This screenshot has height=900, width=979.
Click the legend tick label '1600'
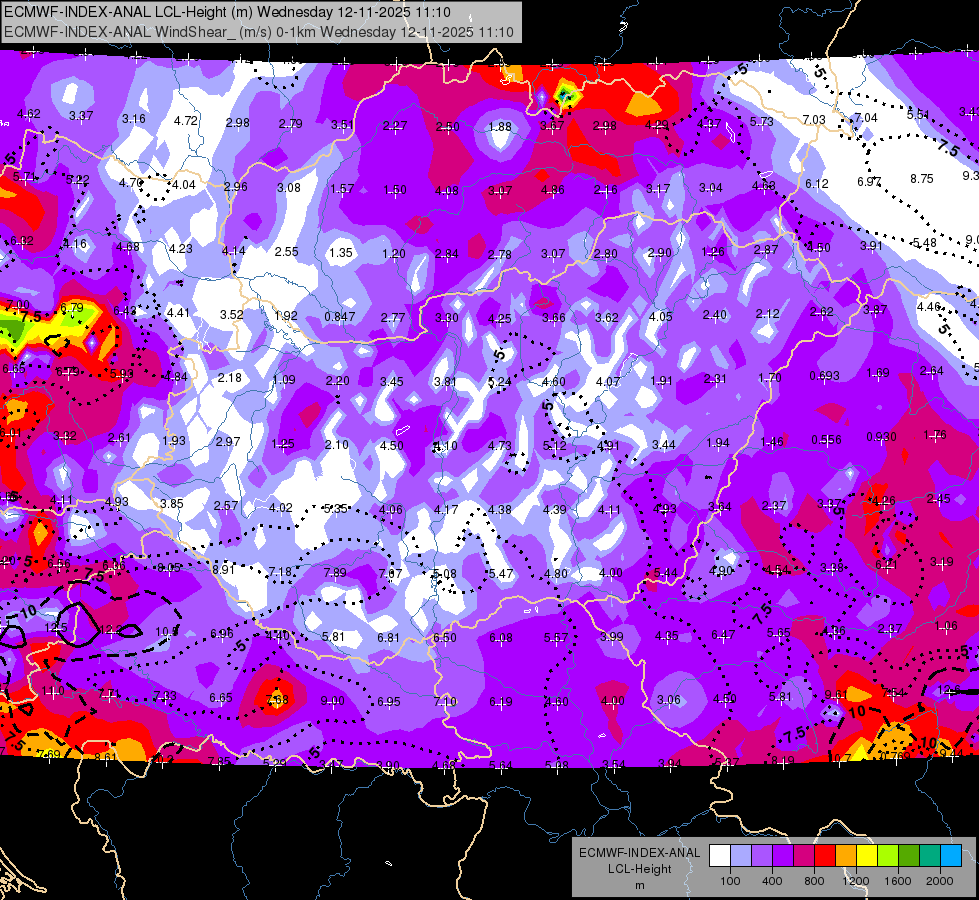point(898,881)
